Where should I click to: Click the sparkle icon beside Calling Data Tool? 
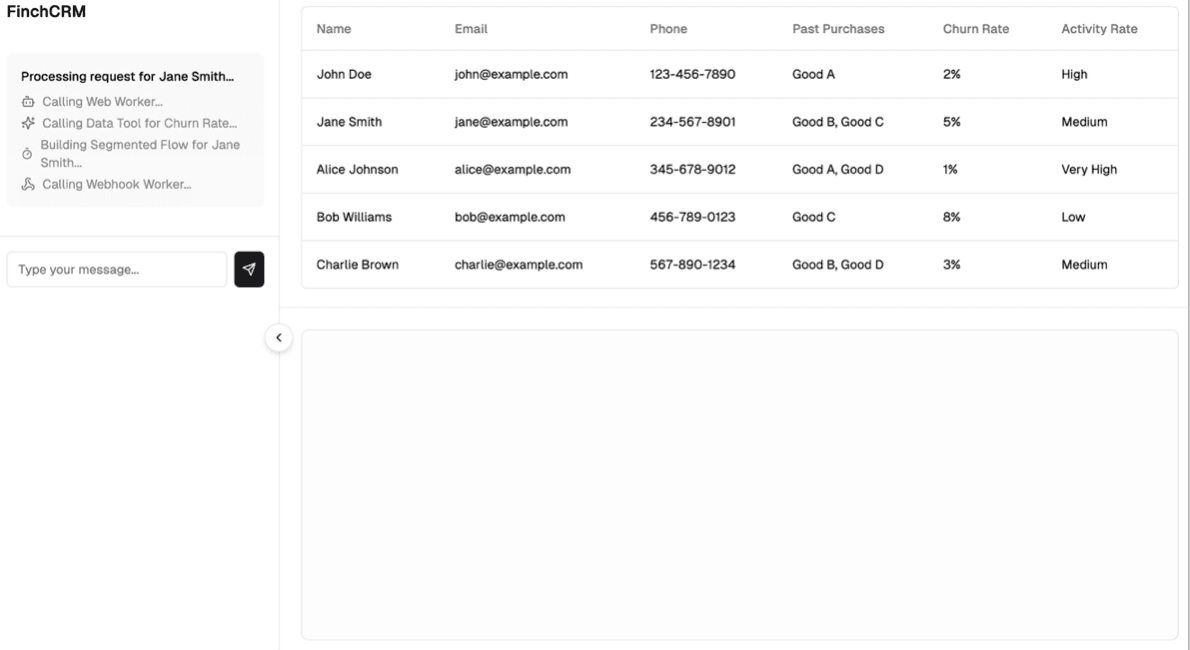pos(28,123)
